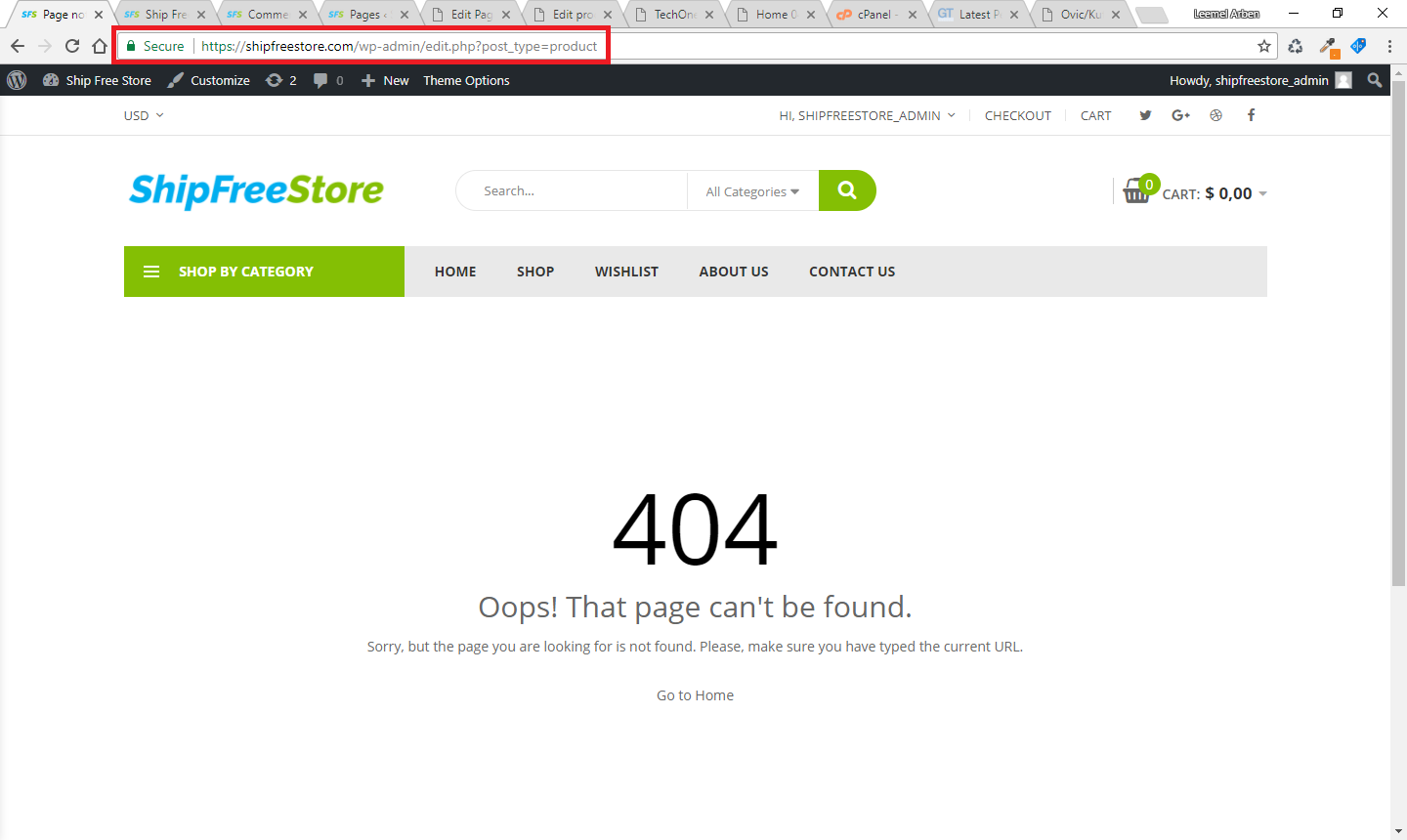The image size is (1407, 840).
Task: Close the Edit pro browser tab
Action: (x=608, y=15)
